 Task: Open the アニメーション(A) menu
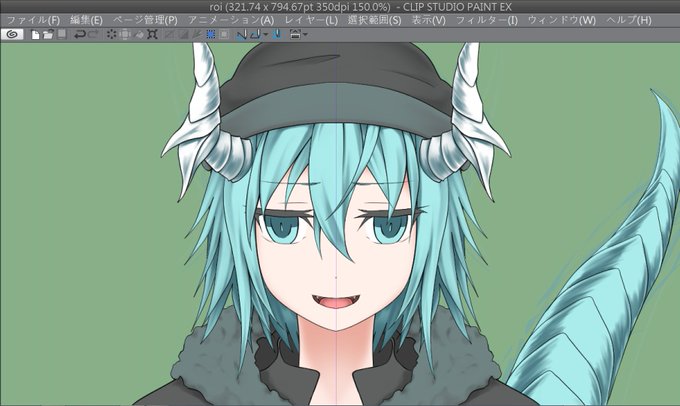pos(231,20)
